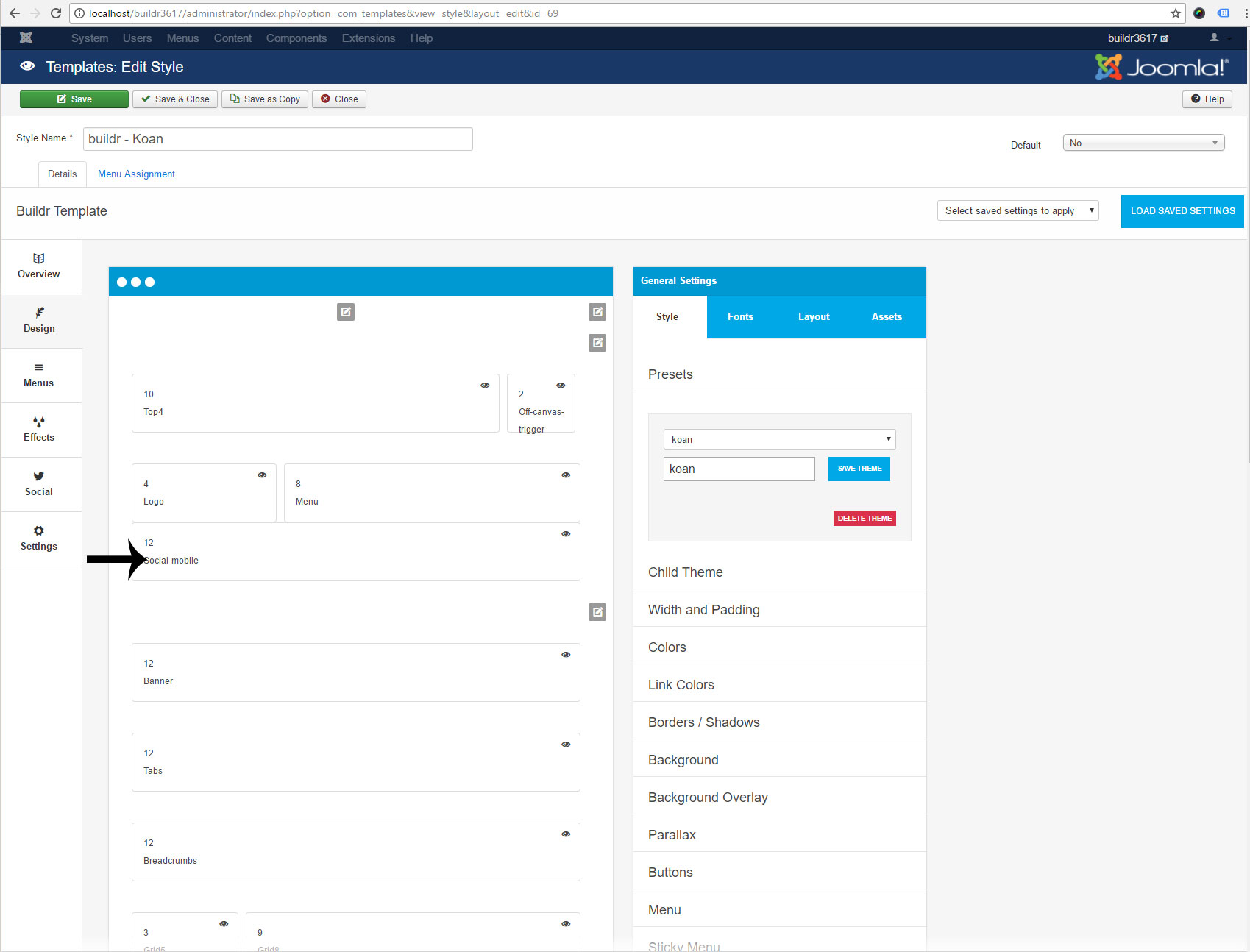Open Overview sidebar section
Image resolution: width=1250 pixels, height=952 pixels.
click(x=39, y=266)
